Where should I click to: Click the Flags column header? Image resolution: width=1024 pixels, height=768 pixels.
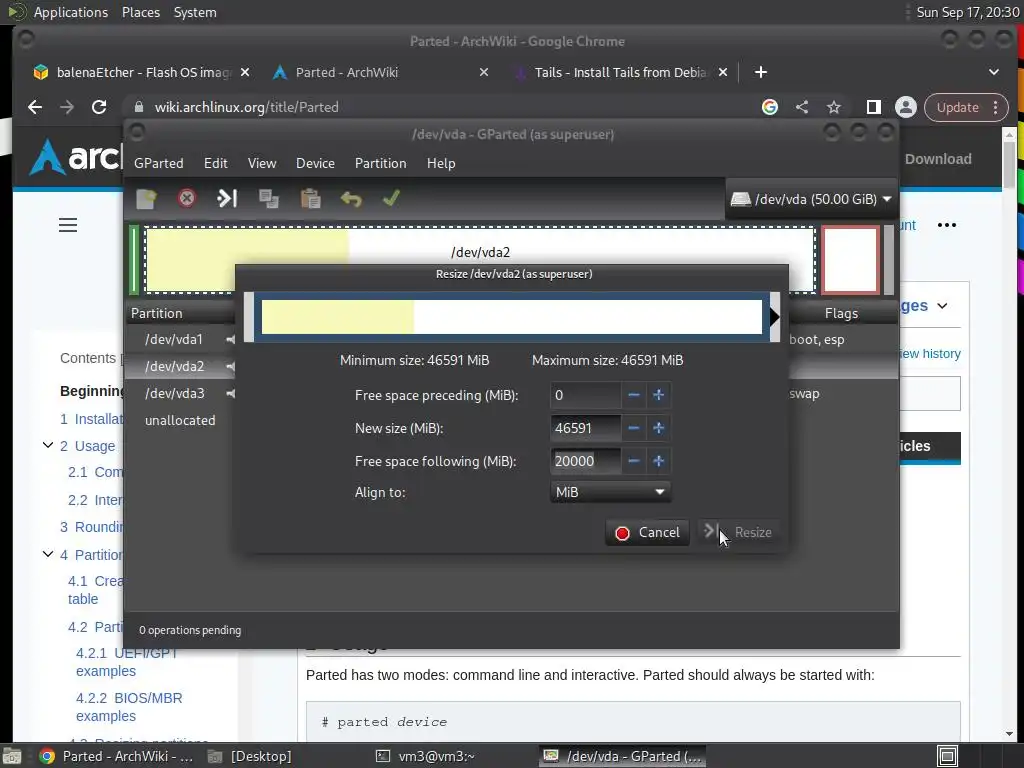point(842,313)
